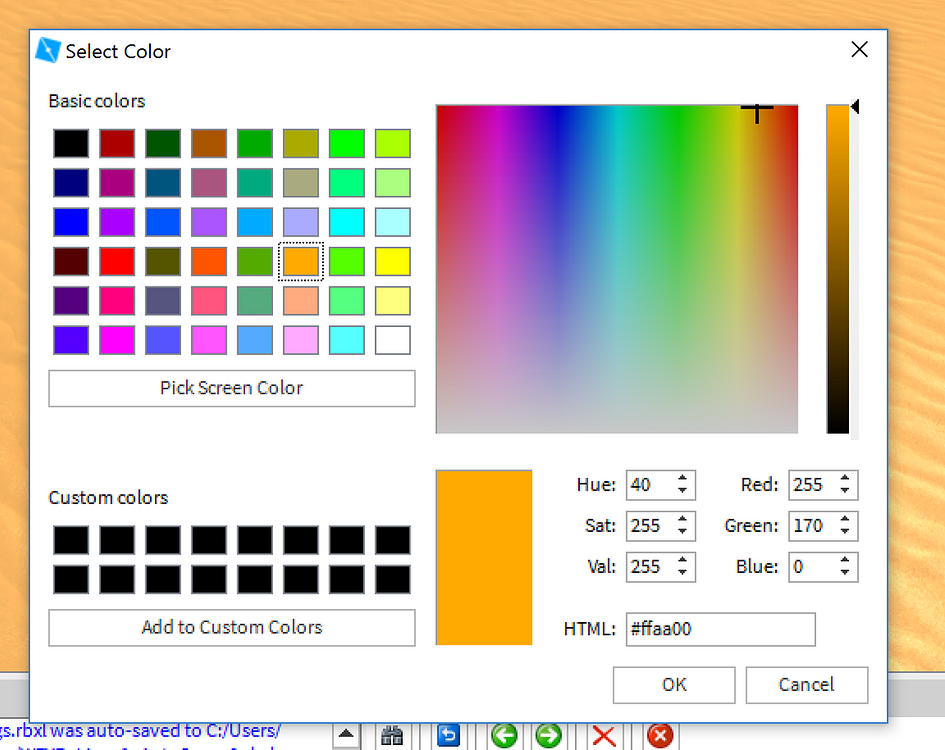This screenshot has height=750, width=945.
Task: Click inside the HTML color code field
Action: pyautogui.click(x=719, y=629)
